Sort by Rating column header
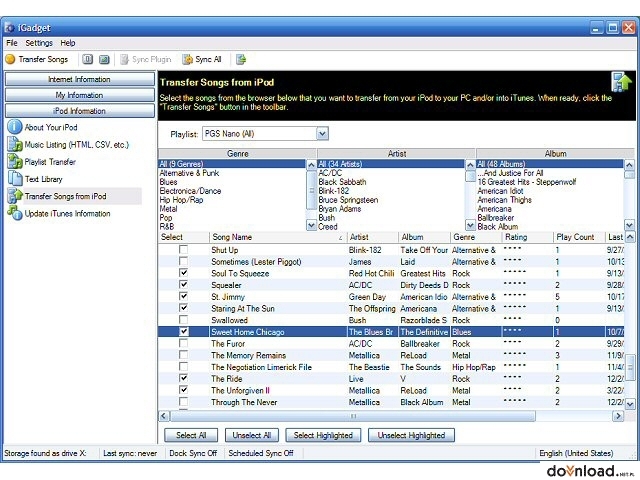 pyautogui.click(x=527, y=237)
